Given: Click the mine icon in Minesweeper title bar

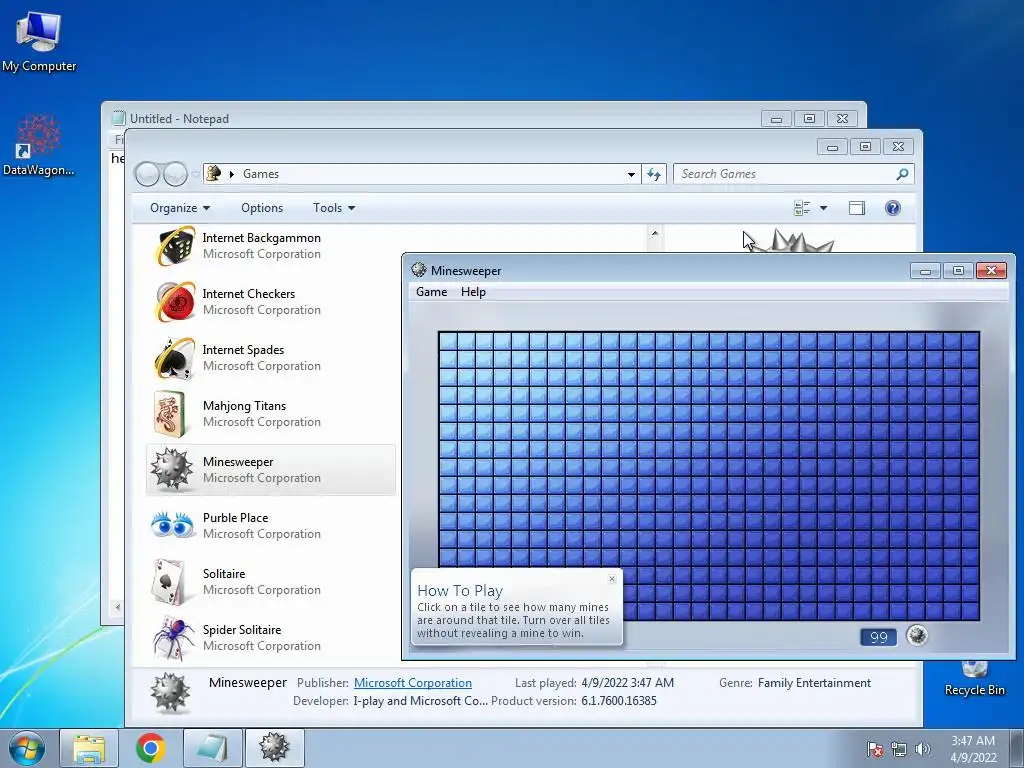Looking at the screenshot, I should 419,270.
